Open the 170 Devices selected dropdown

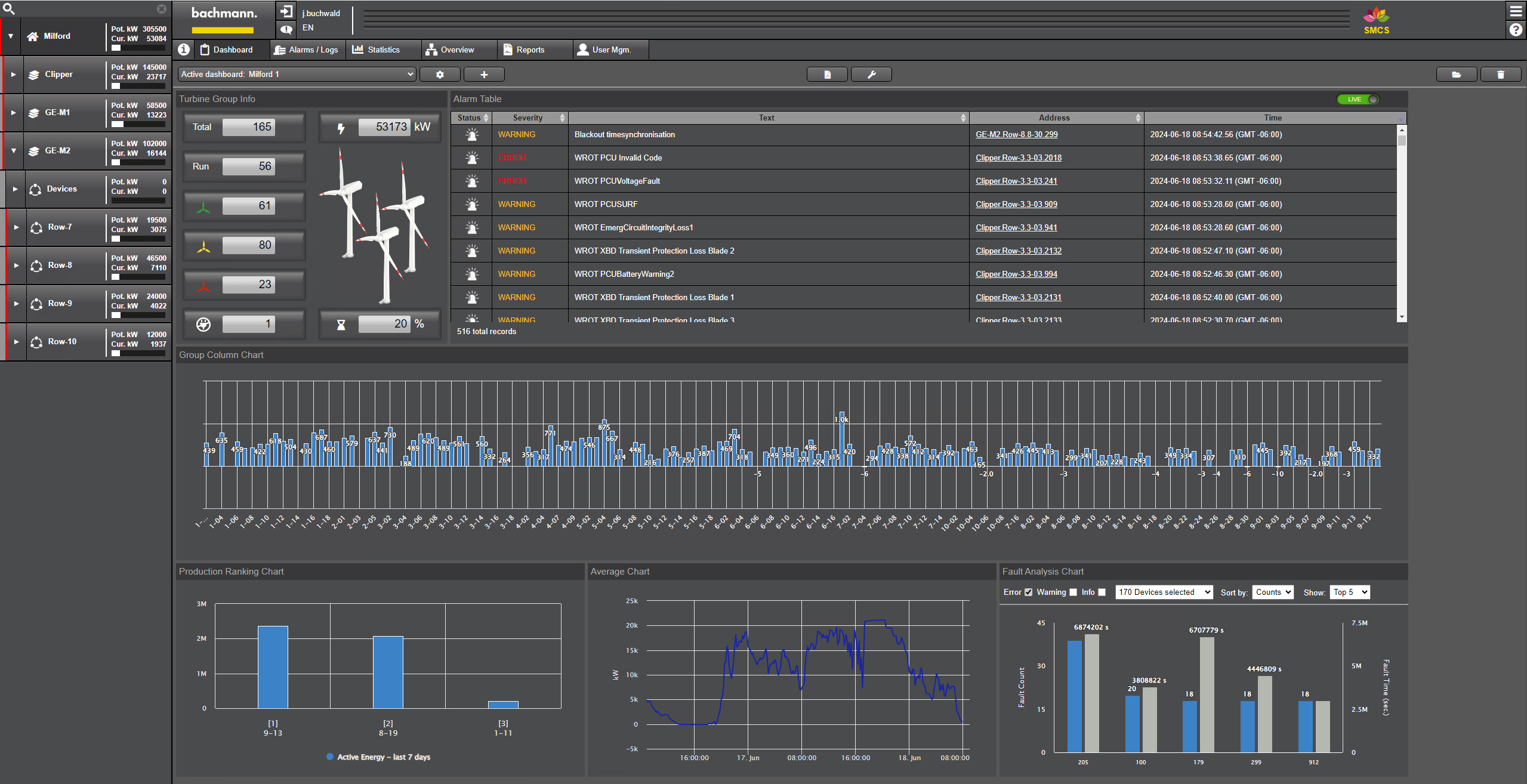coord(1164,592)
